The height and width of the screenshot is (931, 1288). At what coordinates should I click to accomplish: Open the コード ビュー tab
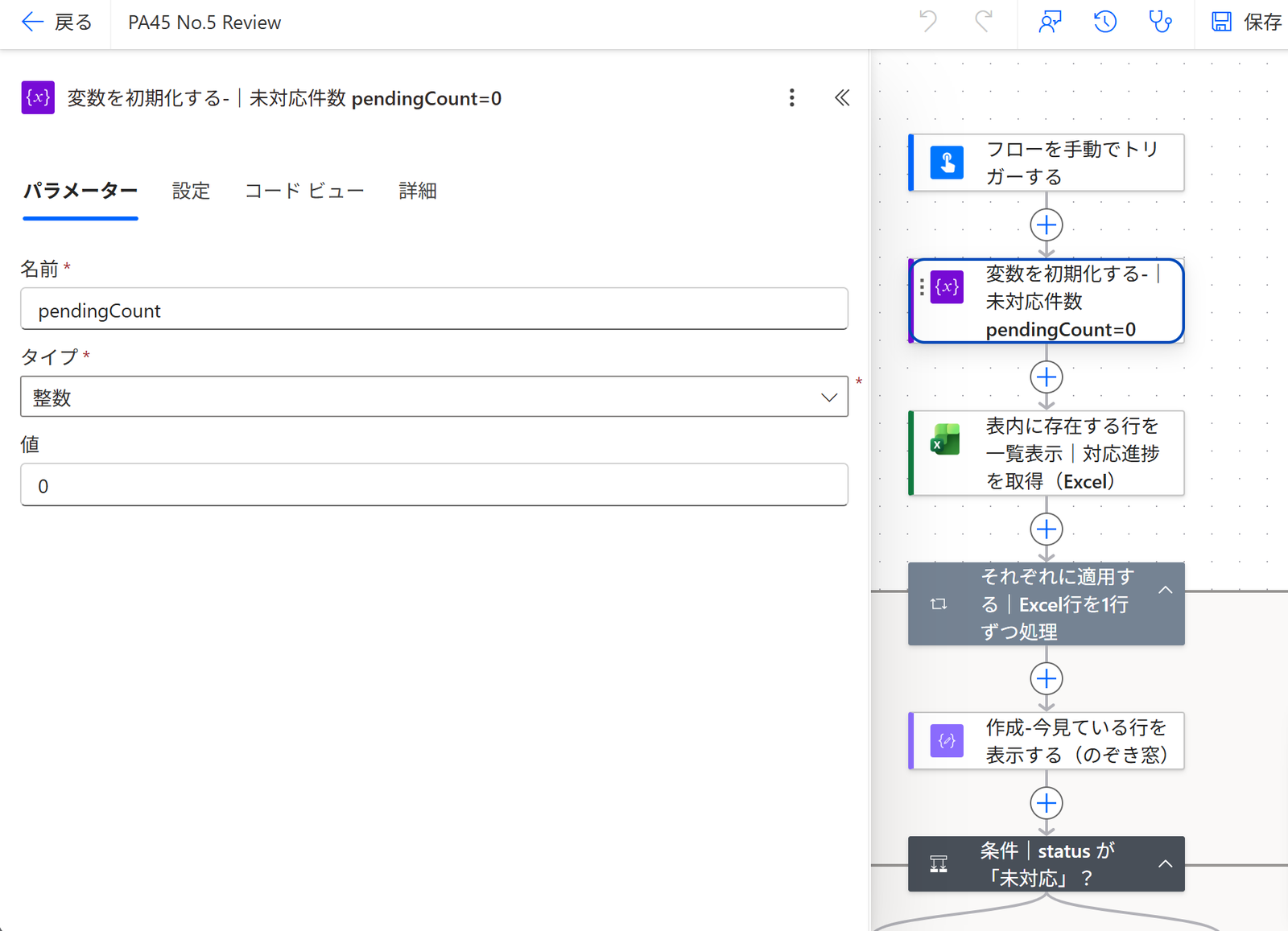click(304, 191)
